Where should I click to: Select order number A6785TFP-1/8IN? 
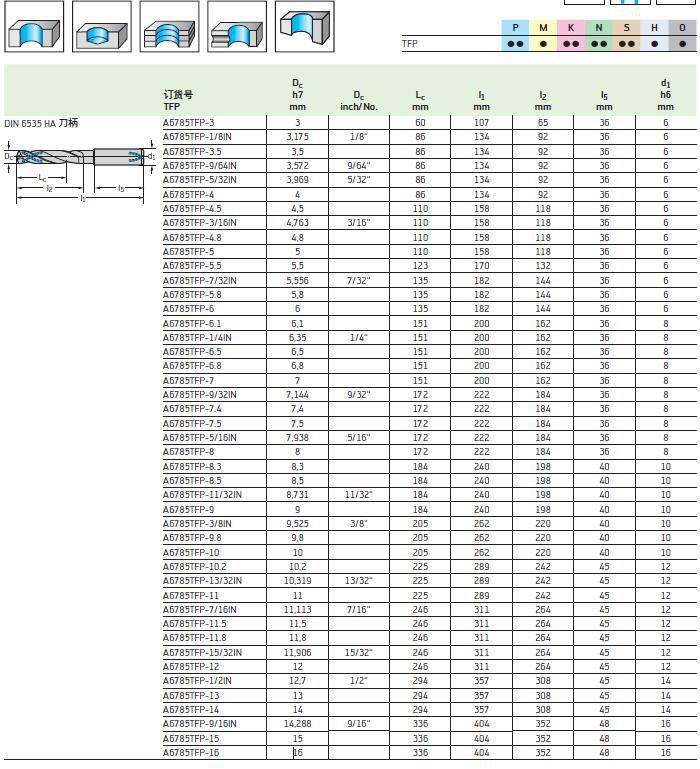click(x=197, y=137)
